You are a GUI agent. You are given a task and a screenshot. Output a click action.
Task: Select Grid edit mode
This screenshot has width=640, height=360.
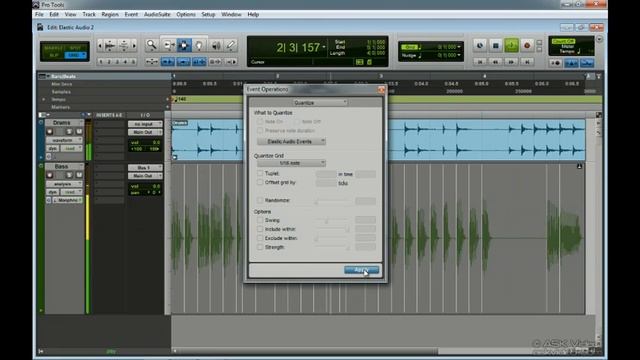(x=75, y=55)
